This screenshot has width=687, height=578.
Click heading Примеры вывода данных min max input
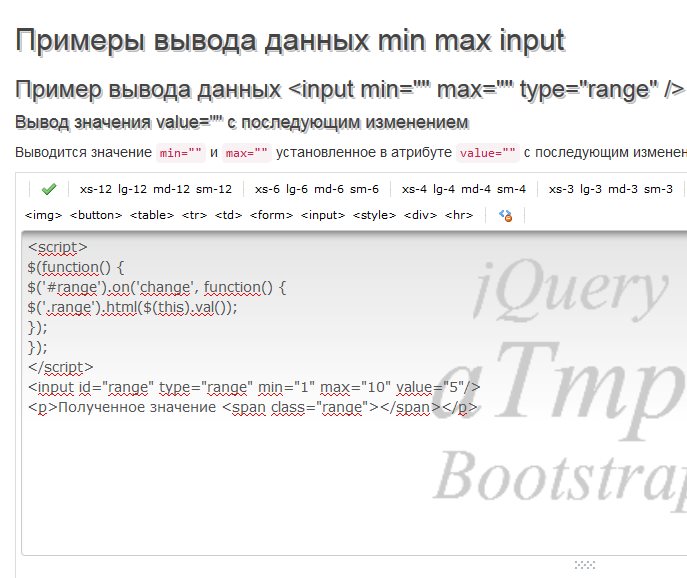(x=290, y=40)
